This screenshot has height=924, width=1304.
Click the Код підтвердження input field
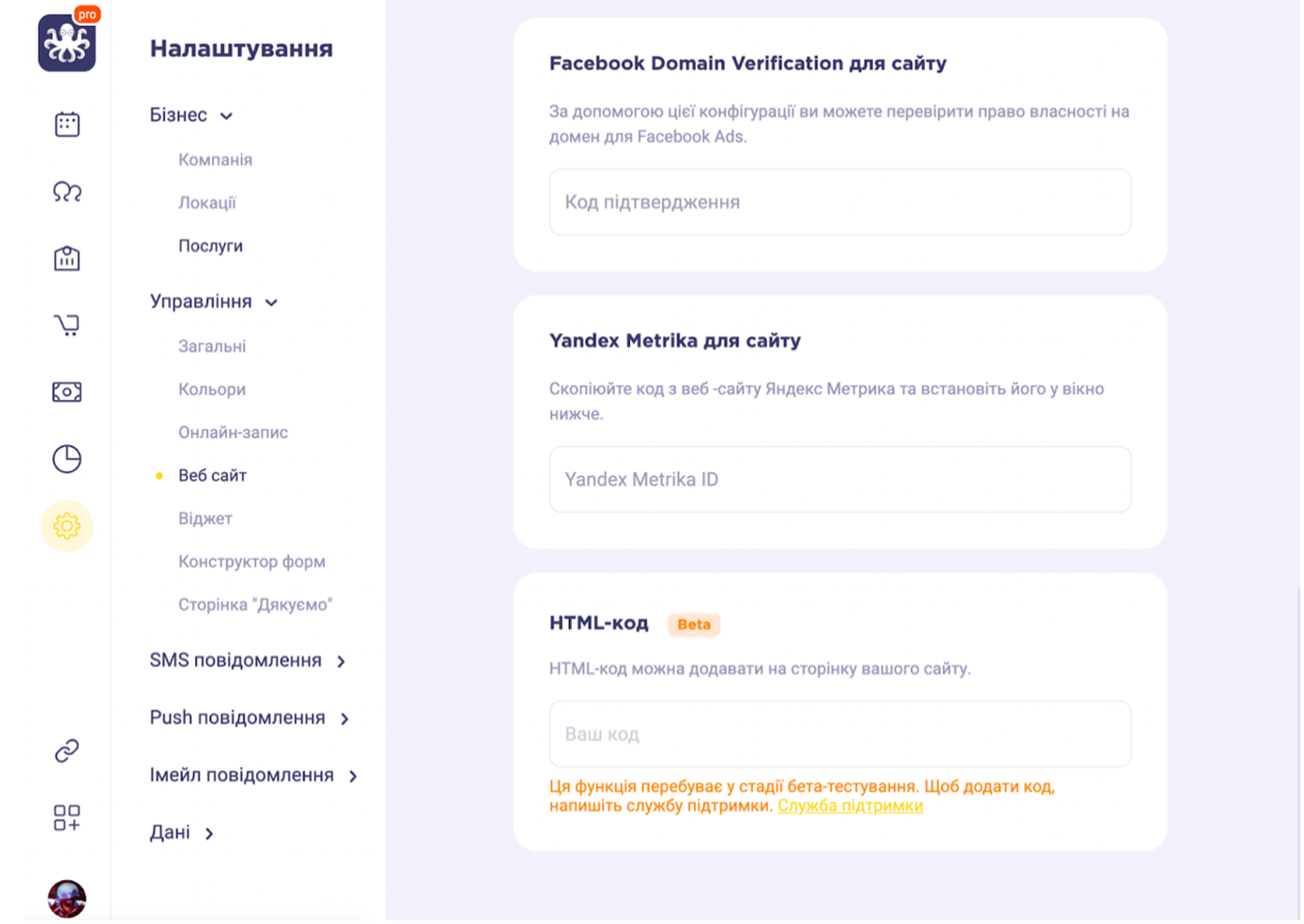click(839, 202)
